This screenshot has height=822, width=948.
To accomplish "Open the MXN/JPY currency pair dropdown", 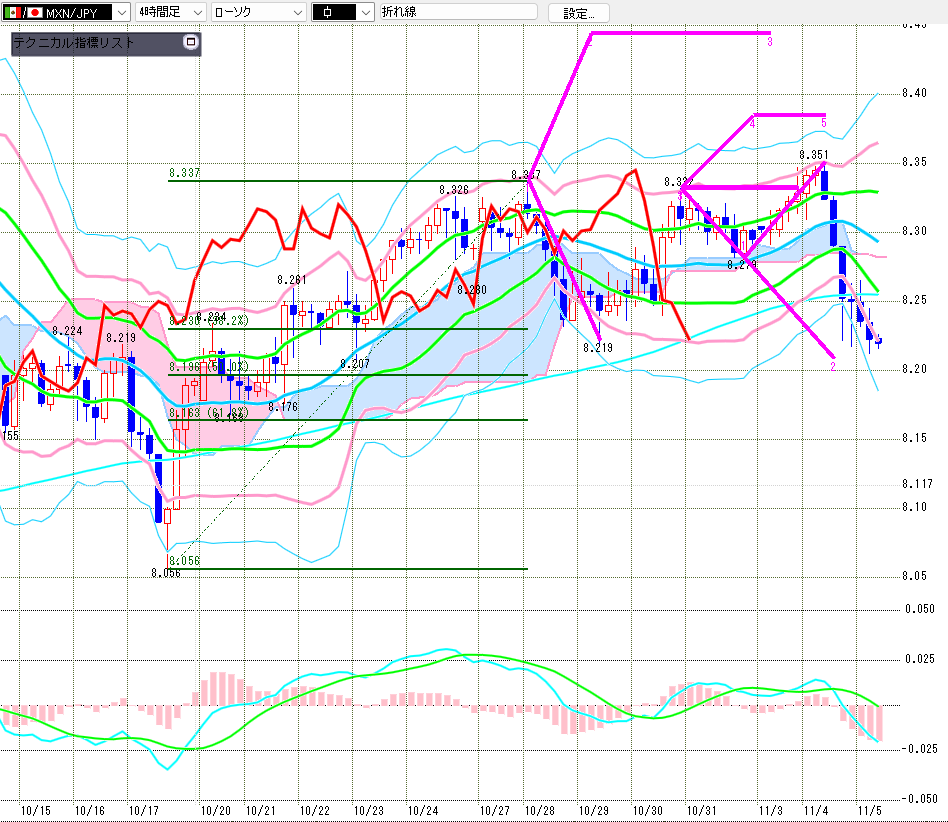I will coord(119,12).
